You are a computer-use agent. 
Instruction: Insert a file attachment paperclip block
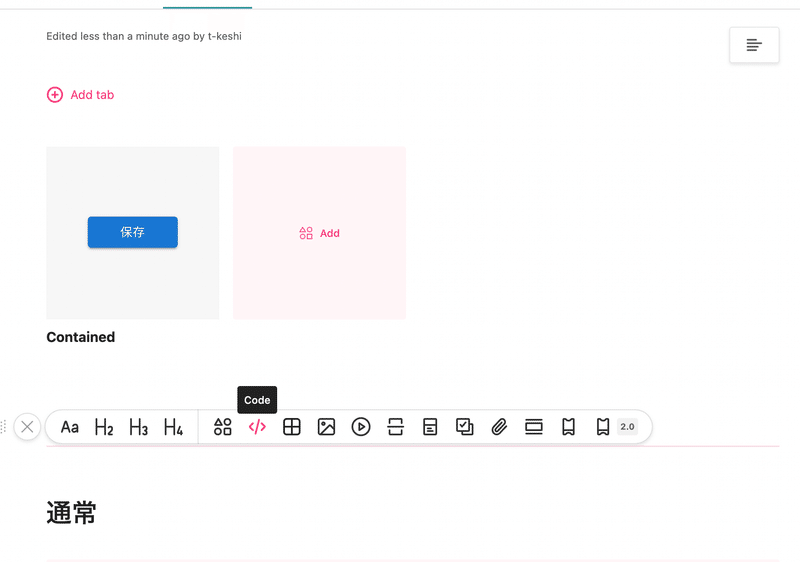click(x=499, y=427)
